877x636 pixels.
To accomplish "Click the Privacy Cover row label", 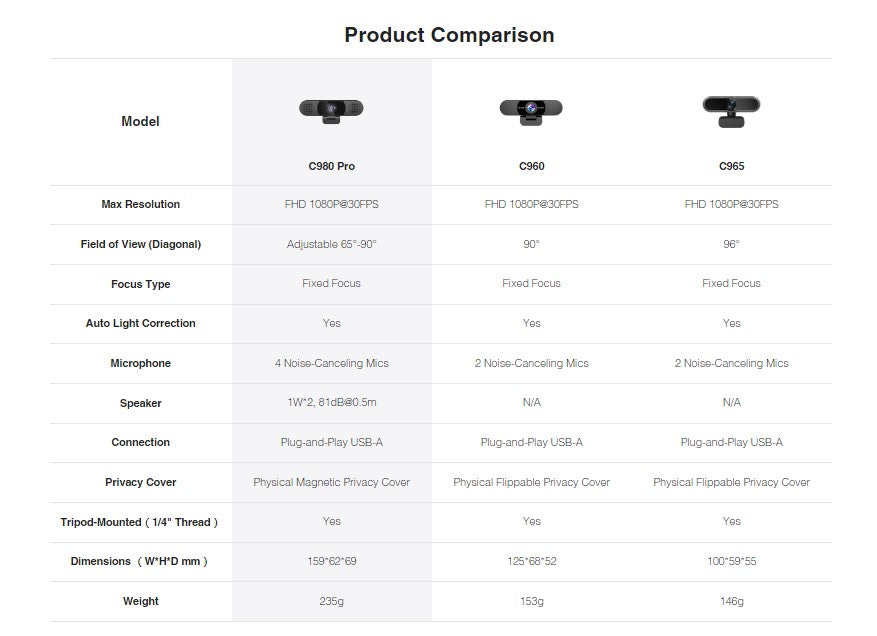I will click(141, 482).
